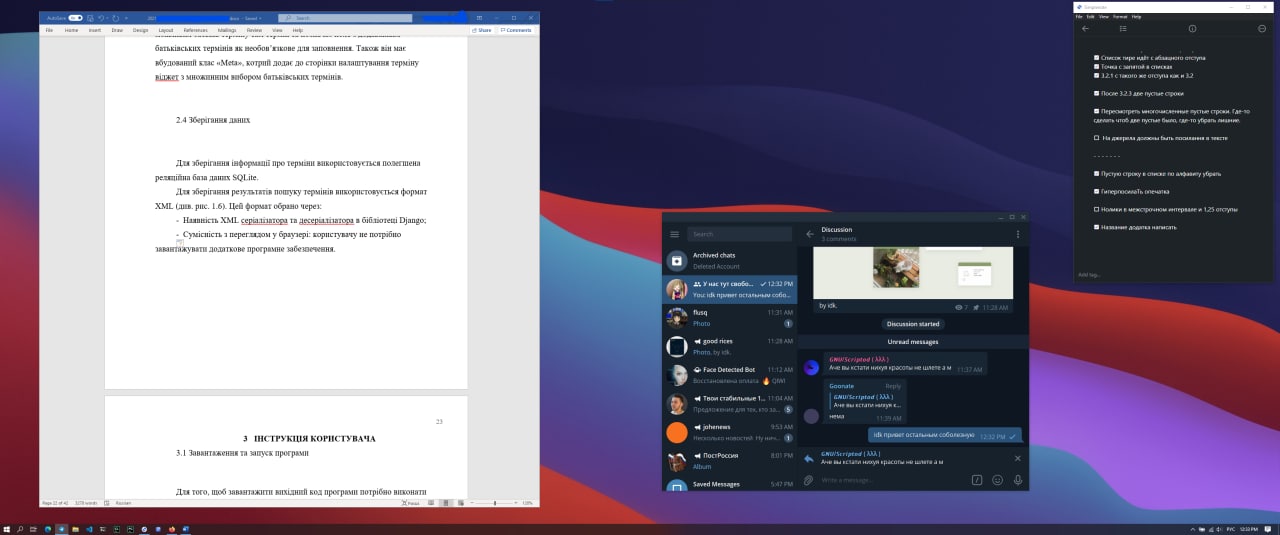Click the 120% zoom level in Word
The width and height of the screenshot is (1280, 535).
click(x=528, y=503)
